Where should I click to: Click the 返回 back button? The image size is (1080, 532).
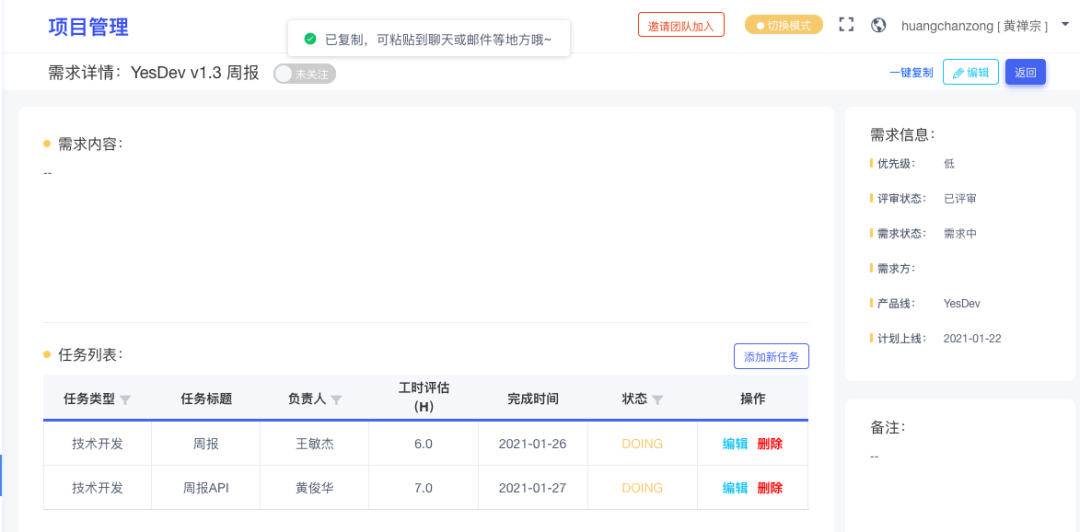click(x=1026, y=72)
